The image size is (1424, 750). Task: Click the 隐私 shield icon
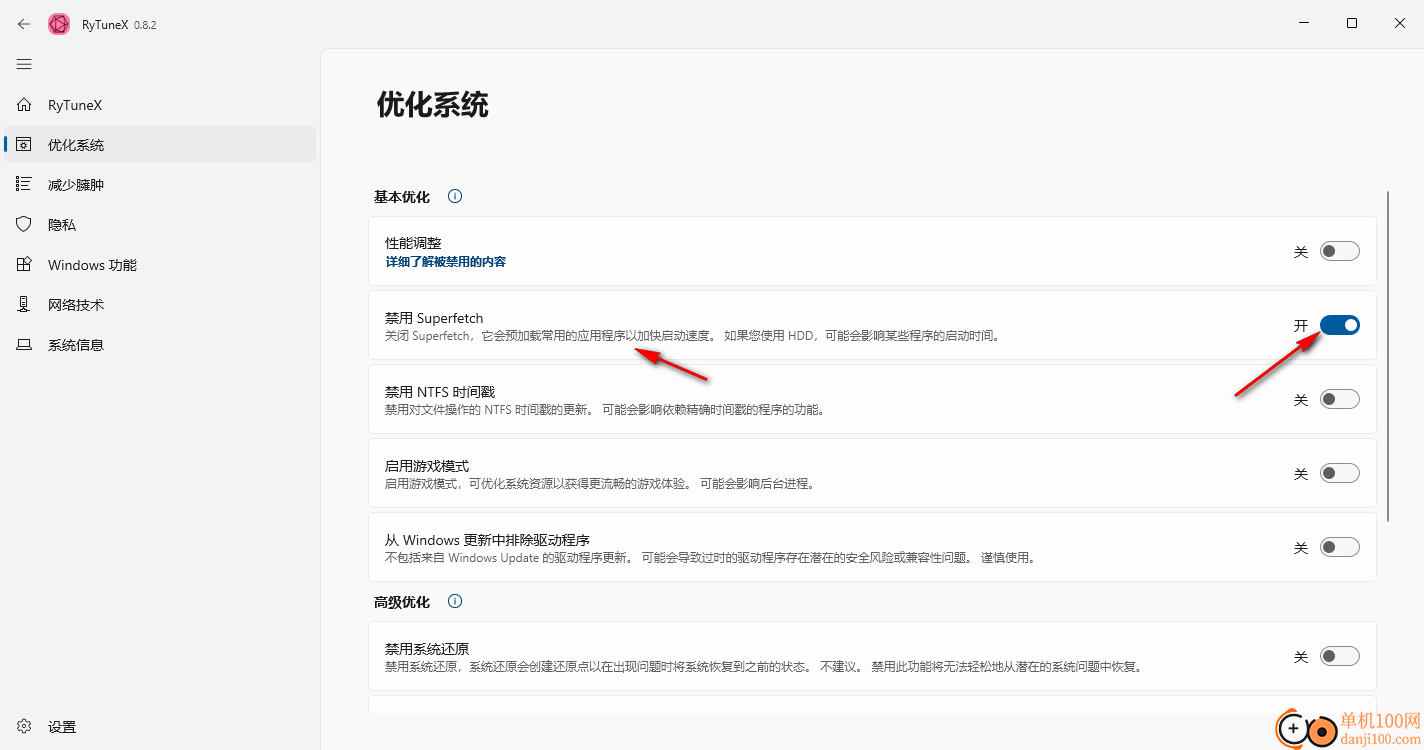point(24,225)
